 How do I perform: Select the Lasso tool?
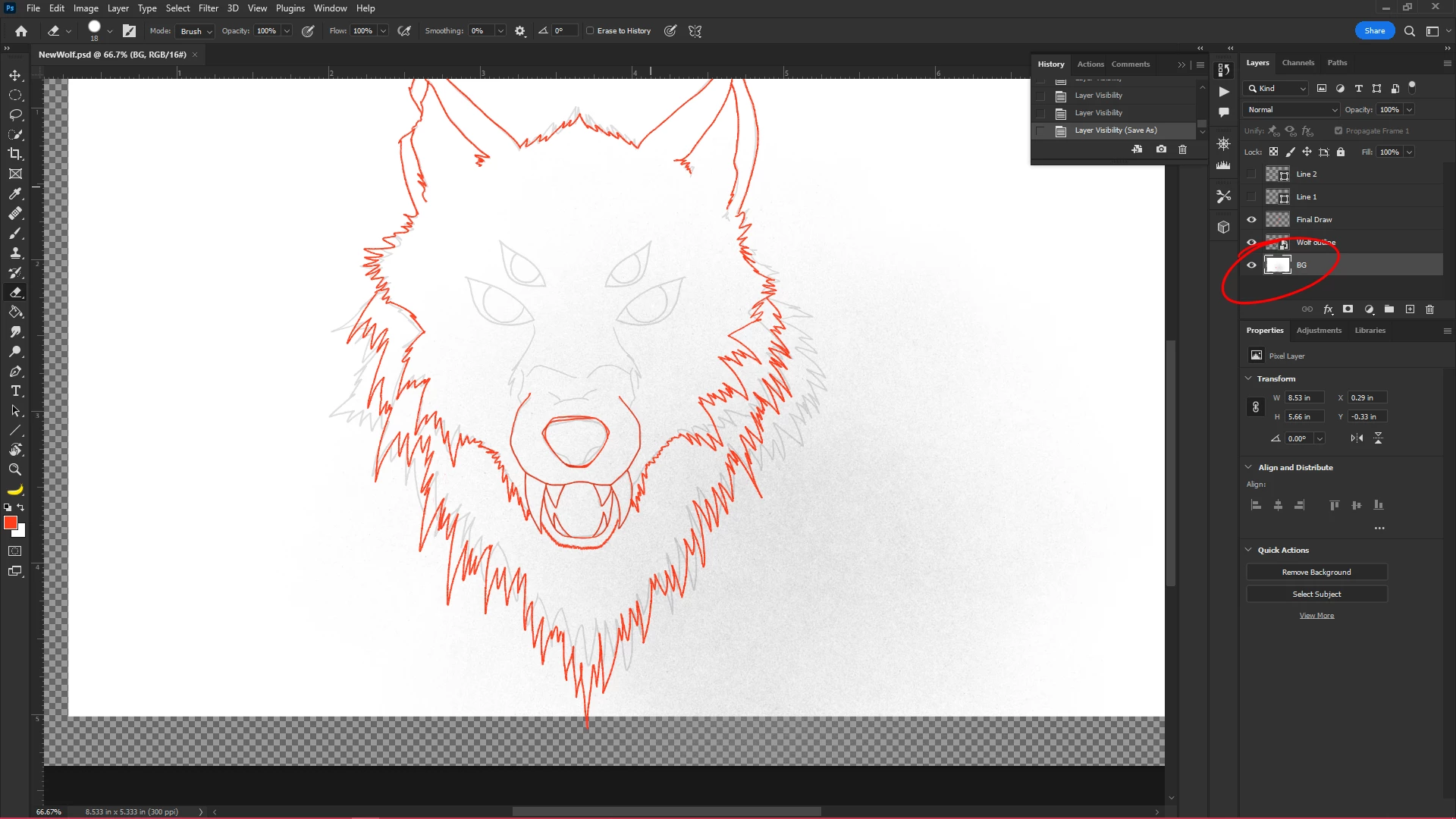click(15, 115)
